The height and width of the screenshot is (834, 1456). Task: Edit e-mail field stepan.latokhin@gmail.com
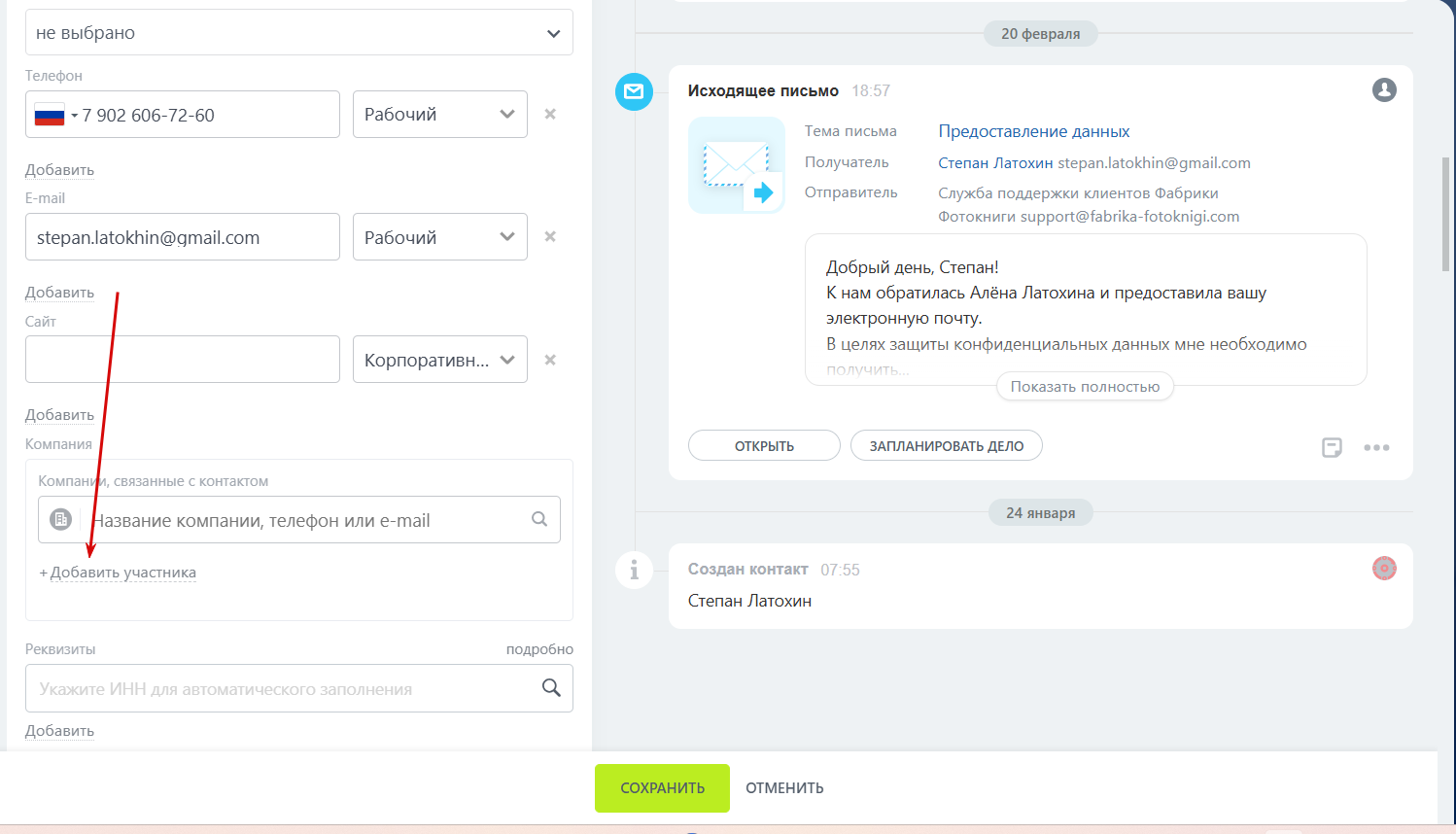coord(183,237)
